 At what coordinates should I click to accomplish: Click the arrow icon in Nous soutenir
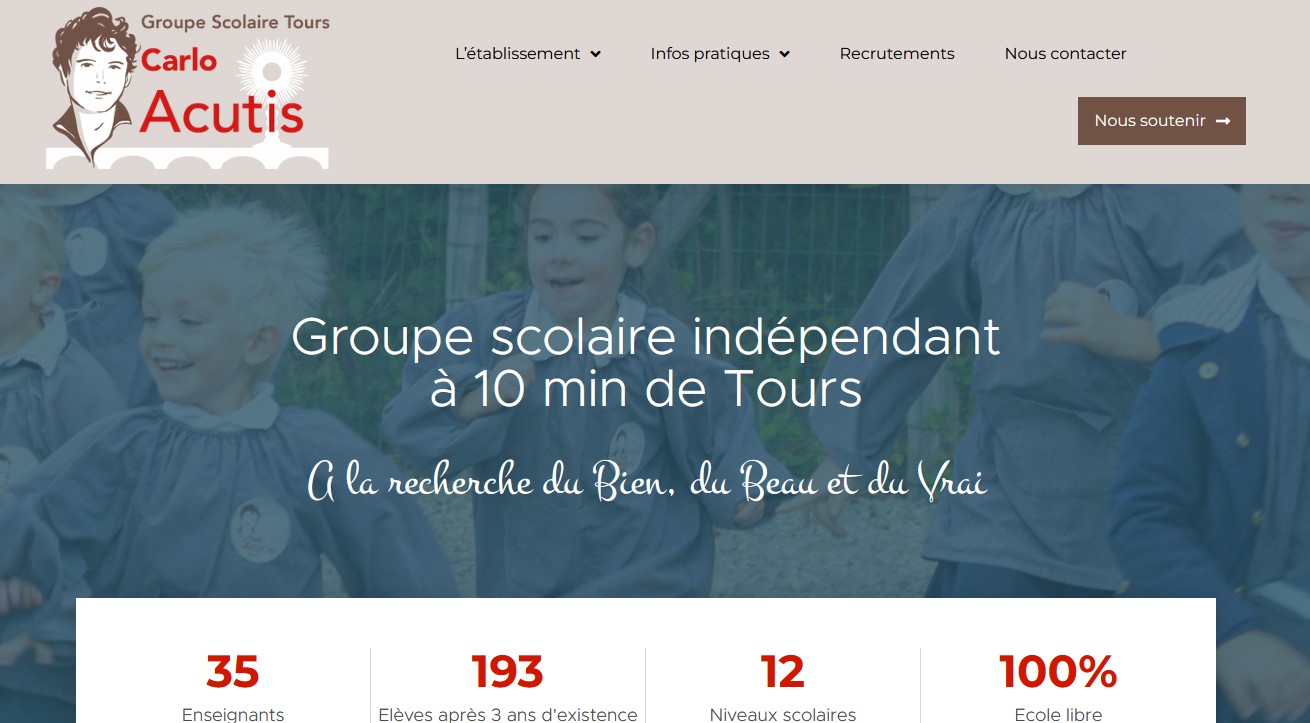pyautogui.click(x=1223, y=121)
